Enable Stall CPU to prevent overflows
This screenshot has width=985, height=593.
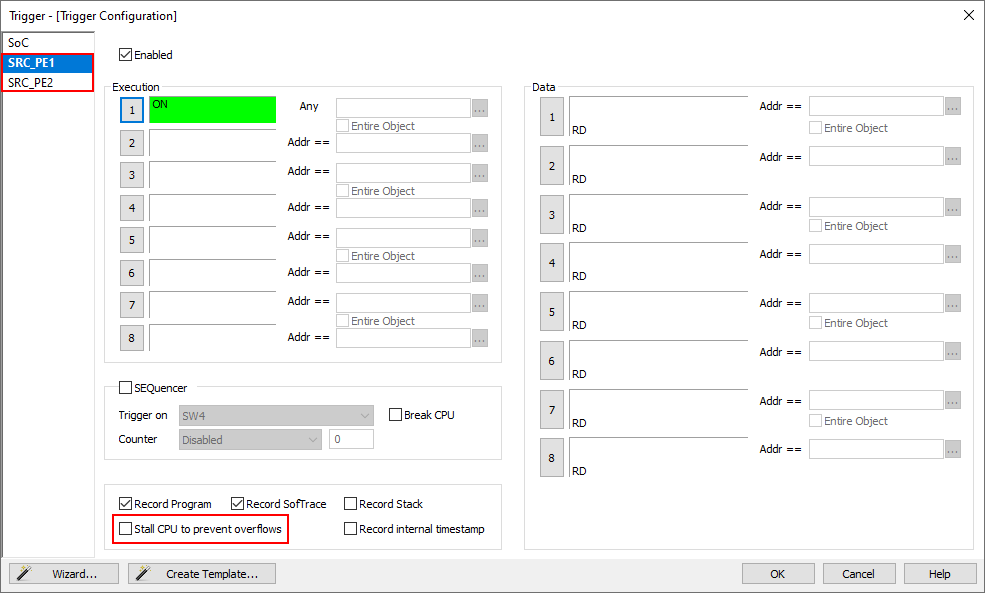tap(126, 528)
